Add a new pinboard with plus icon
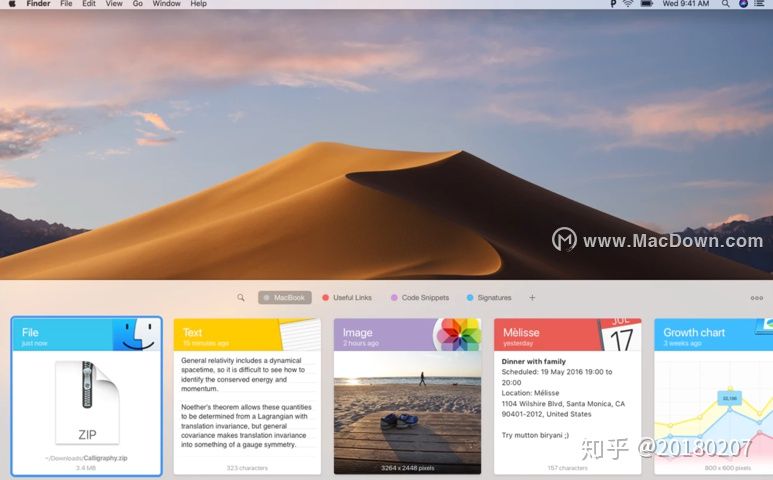Image resolution: width=773 pixels, height=480 pixels. (532, 298)
